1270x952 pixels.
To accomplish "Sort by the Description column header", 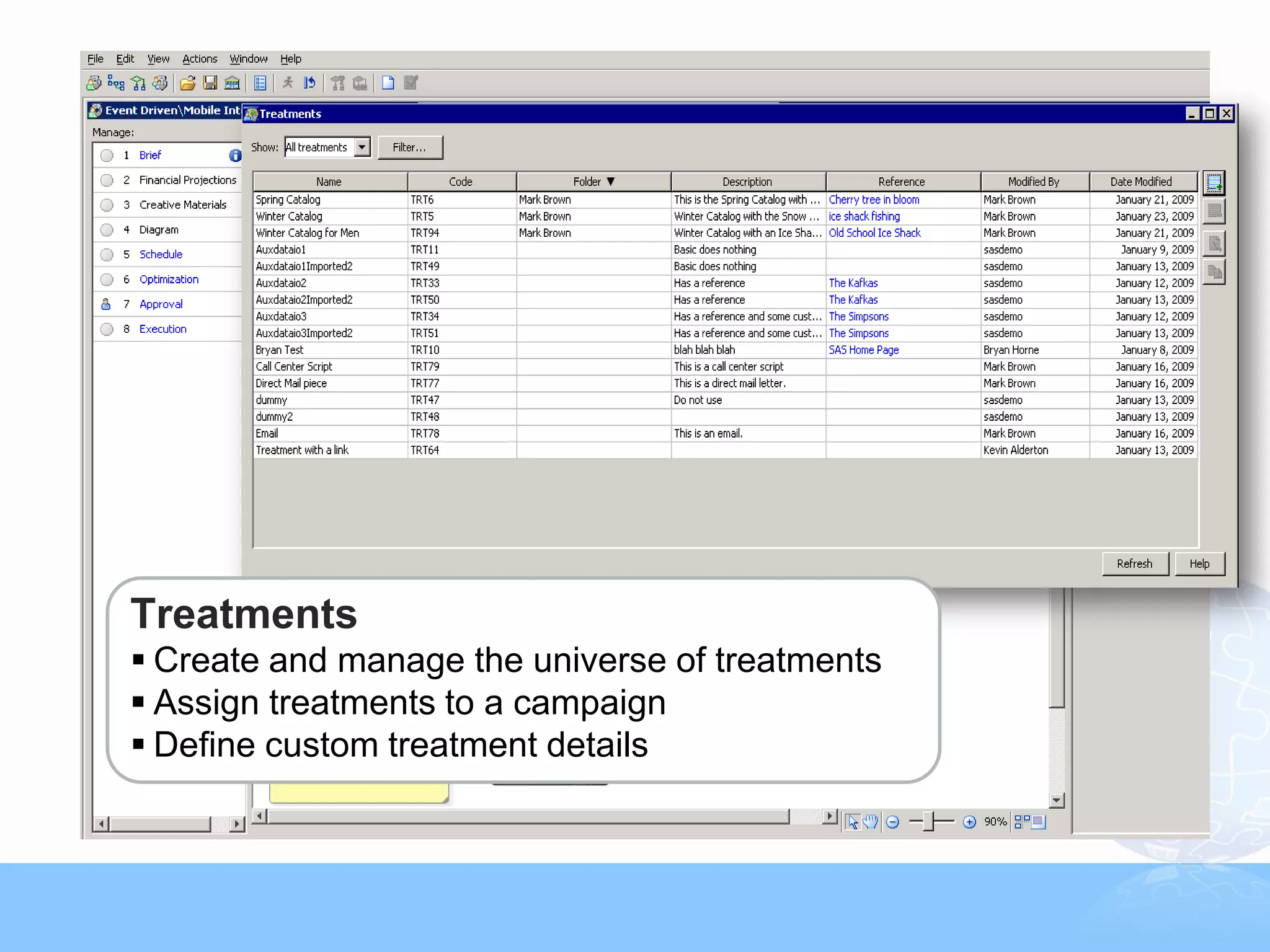I will tap(748, 182).
